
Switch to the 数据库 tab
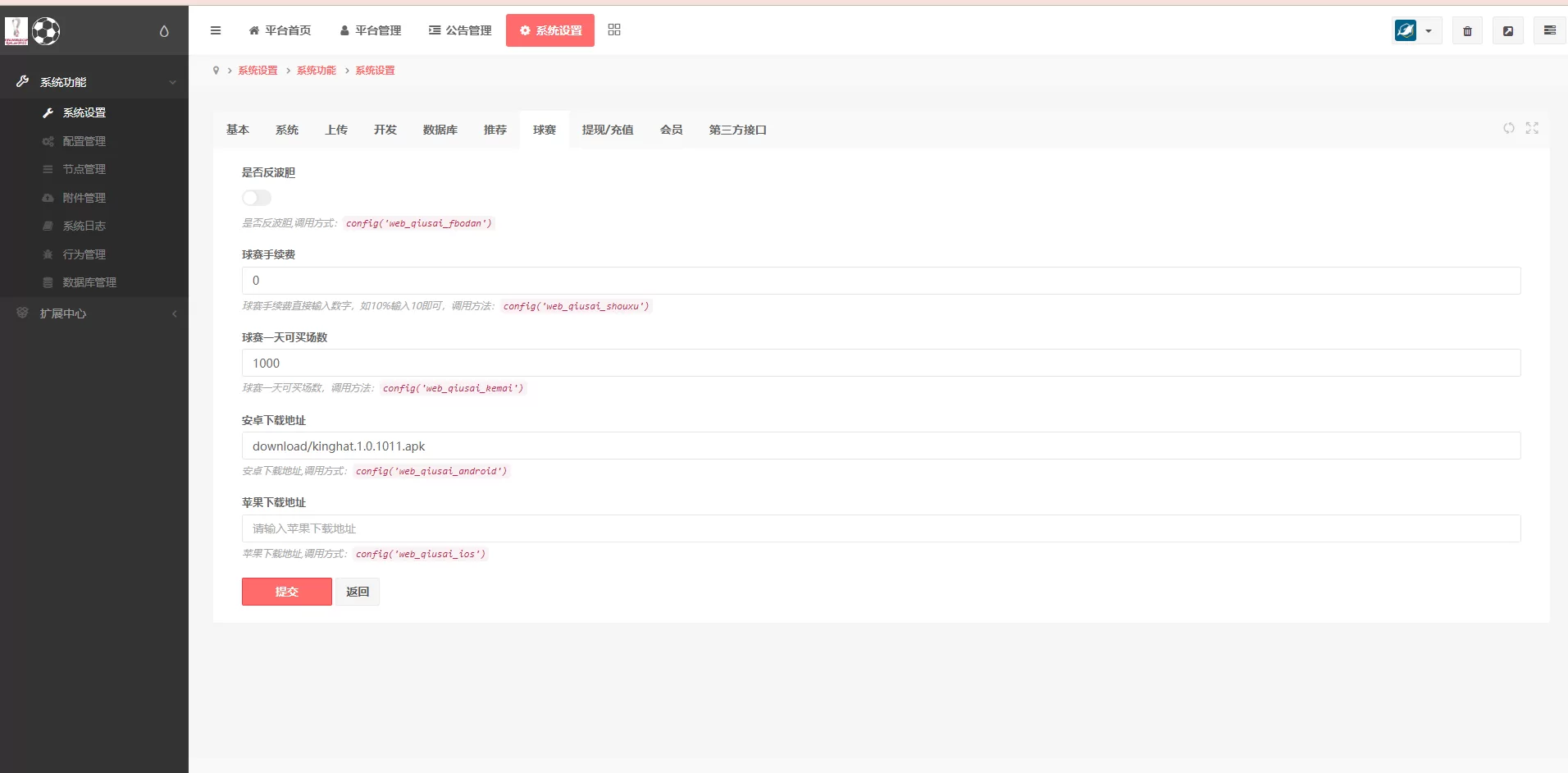tap(440, 130)
